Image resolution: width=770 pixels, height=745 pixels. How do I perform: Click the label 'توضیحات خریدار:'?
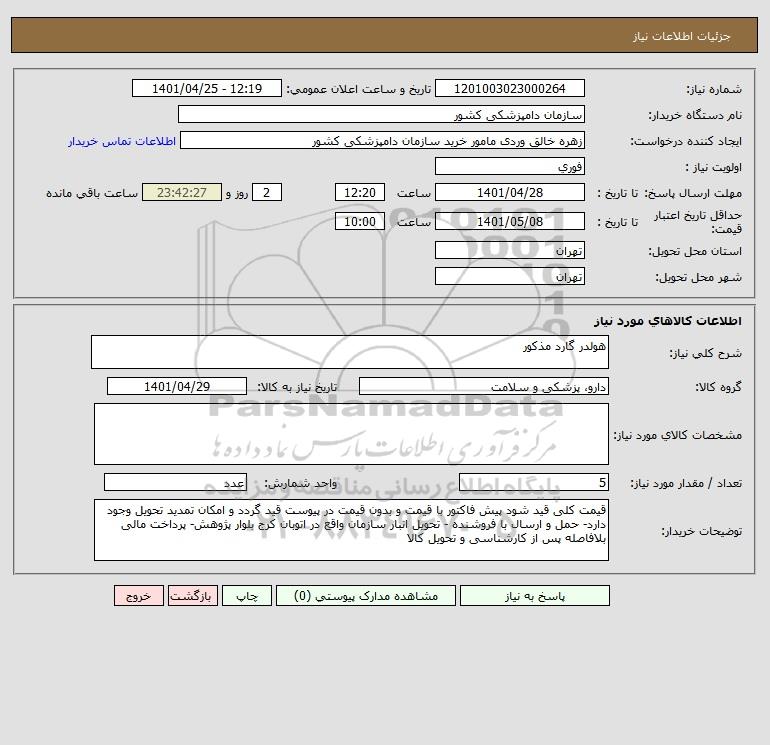[702, 531]
